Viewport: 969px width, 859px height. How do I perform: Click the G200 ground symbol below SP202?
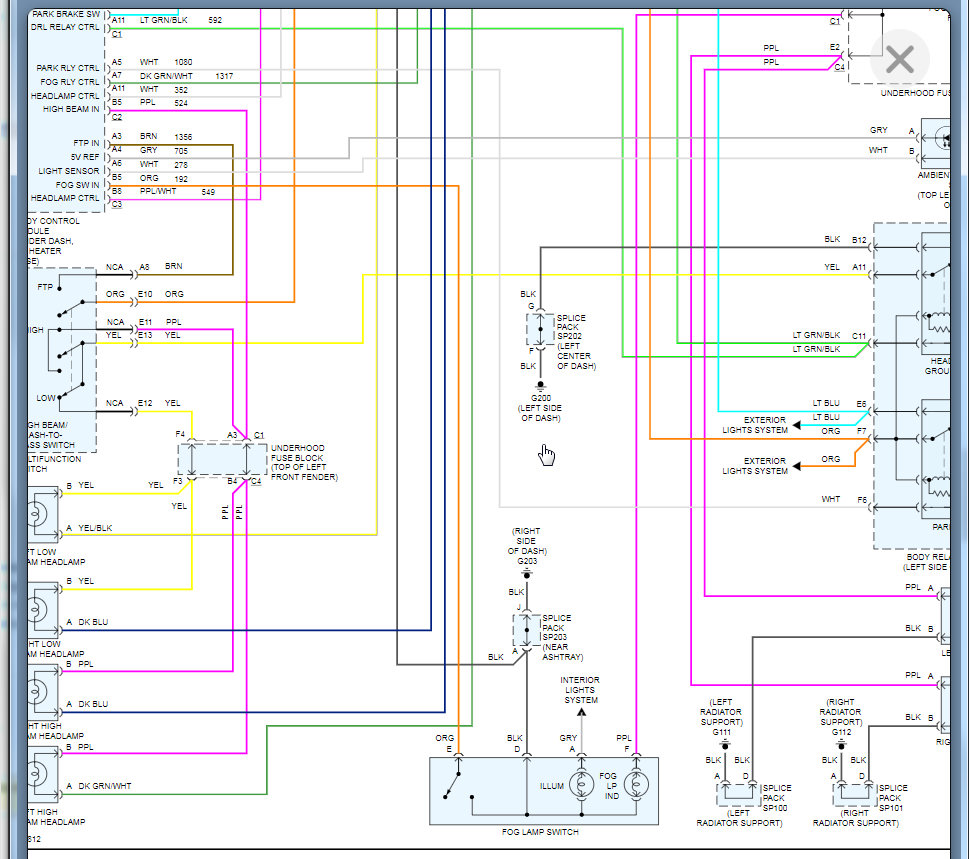click(540, 386)
